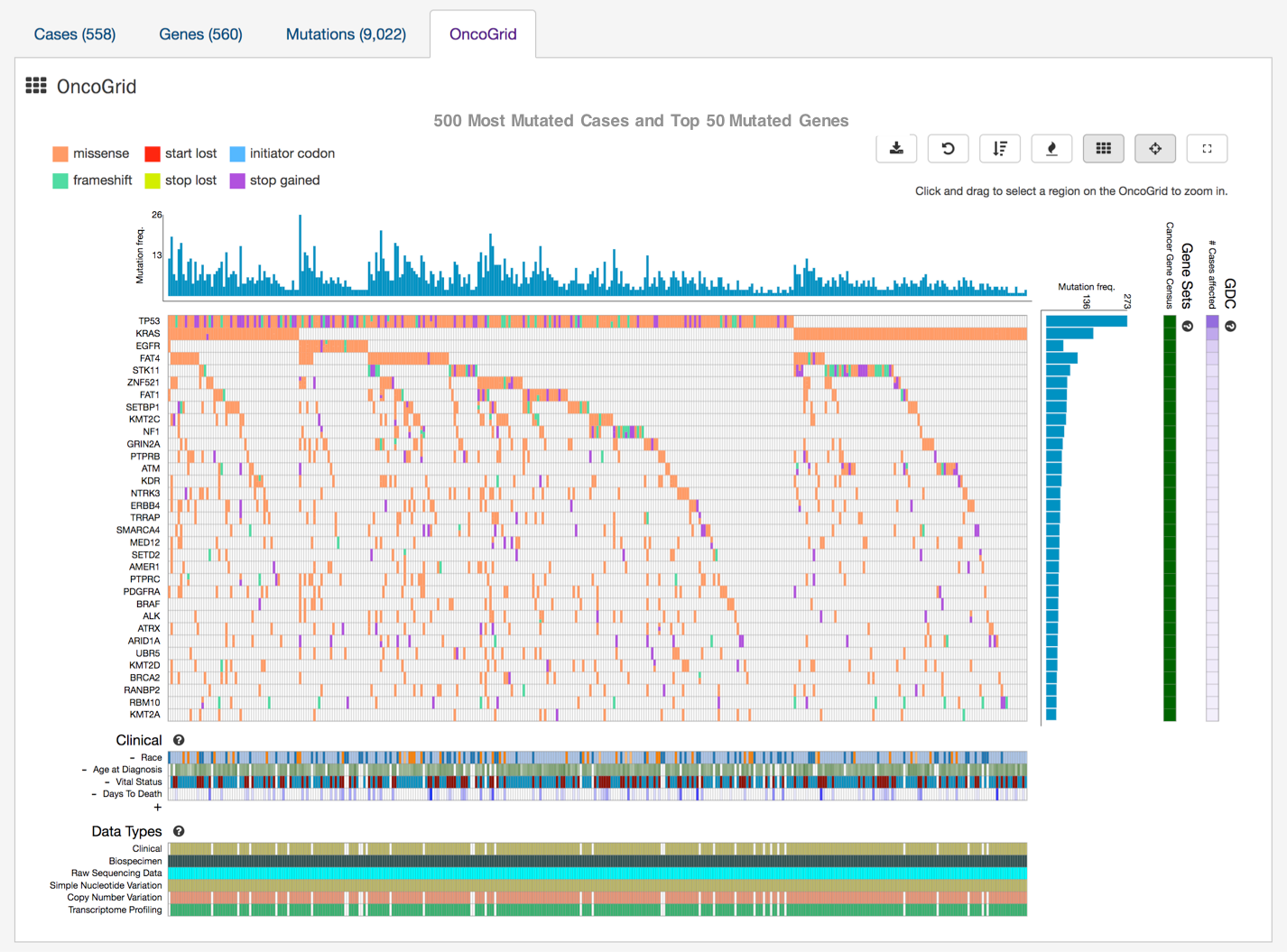Toggle gridlines with the grid icon
This screenshot has height=952, width=1287.
1103,149
